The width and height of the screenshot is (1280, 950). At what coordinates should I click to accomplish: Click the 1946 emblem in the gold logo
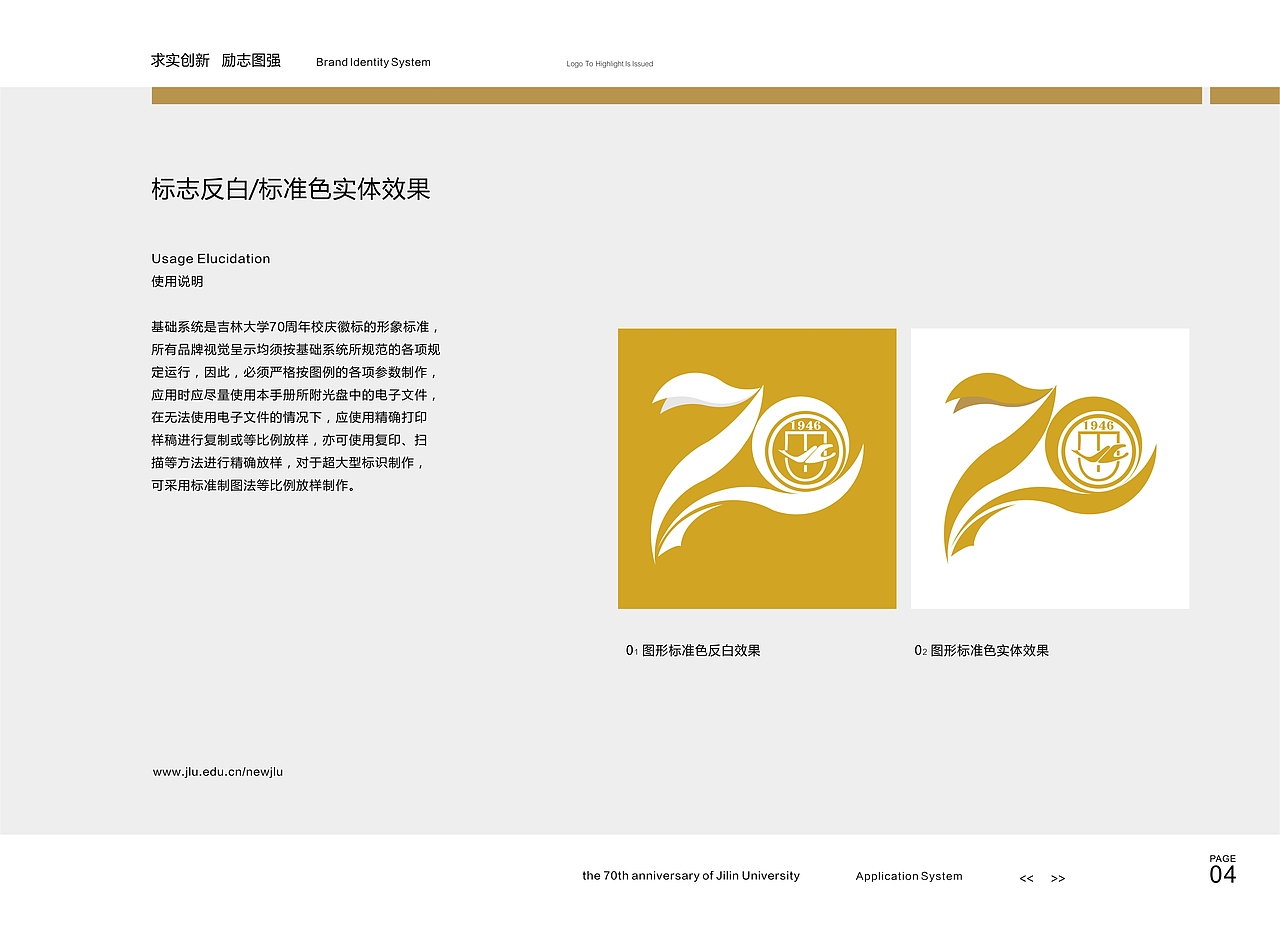[x=806, y=451]
